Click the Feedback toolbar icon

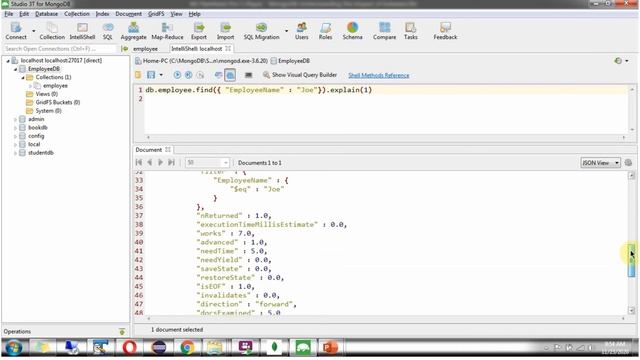pos(445,31)
